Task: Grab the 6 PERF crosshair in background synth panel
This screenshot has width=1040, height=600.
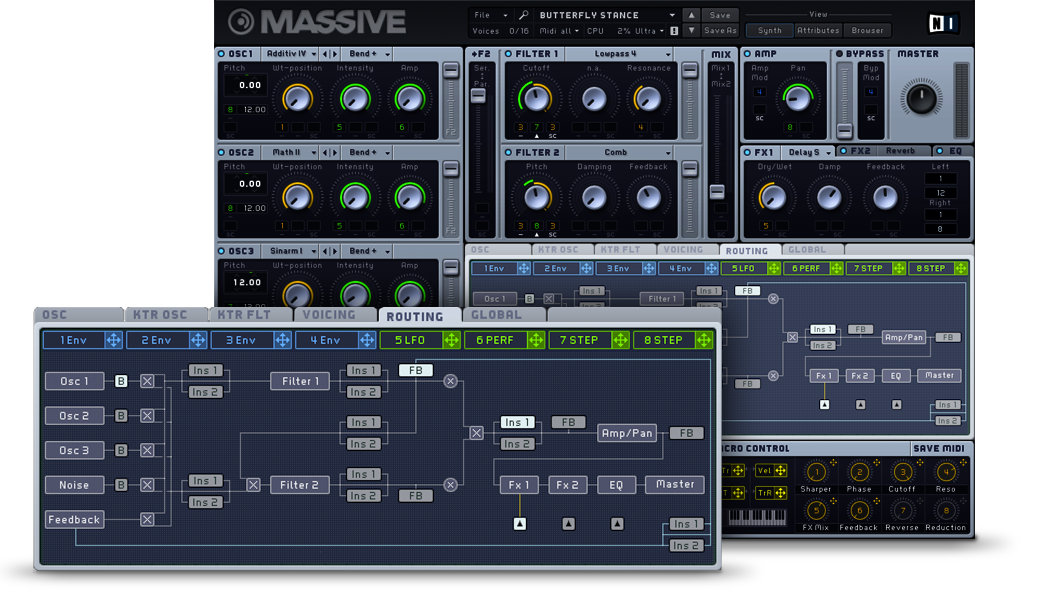Action: (x=836, y=269)
